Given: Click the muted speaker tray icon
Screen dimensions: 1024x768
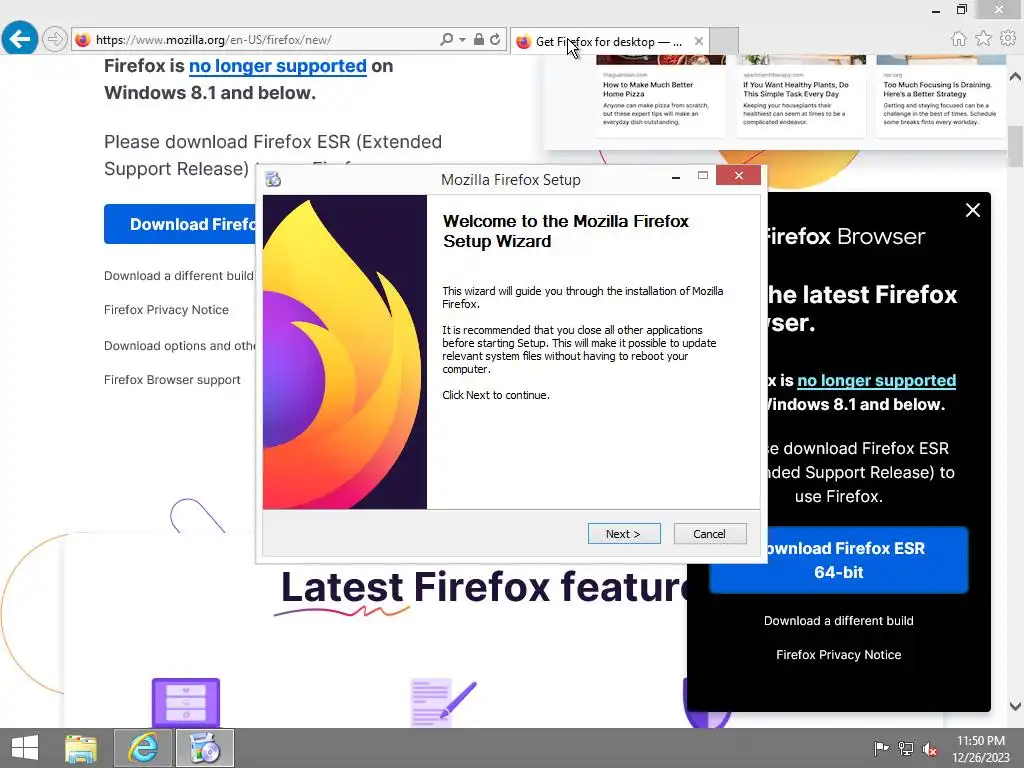Looking at the screenshot, I should [929, 749].
